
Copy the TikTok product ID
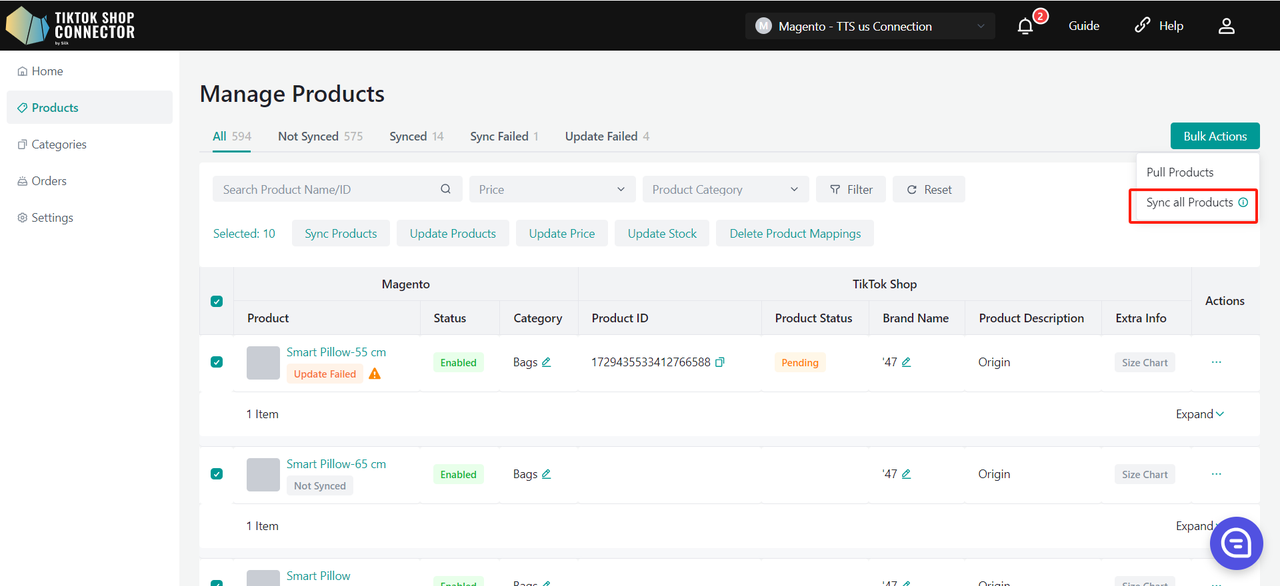[x=720, y=362]
